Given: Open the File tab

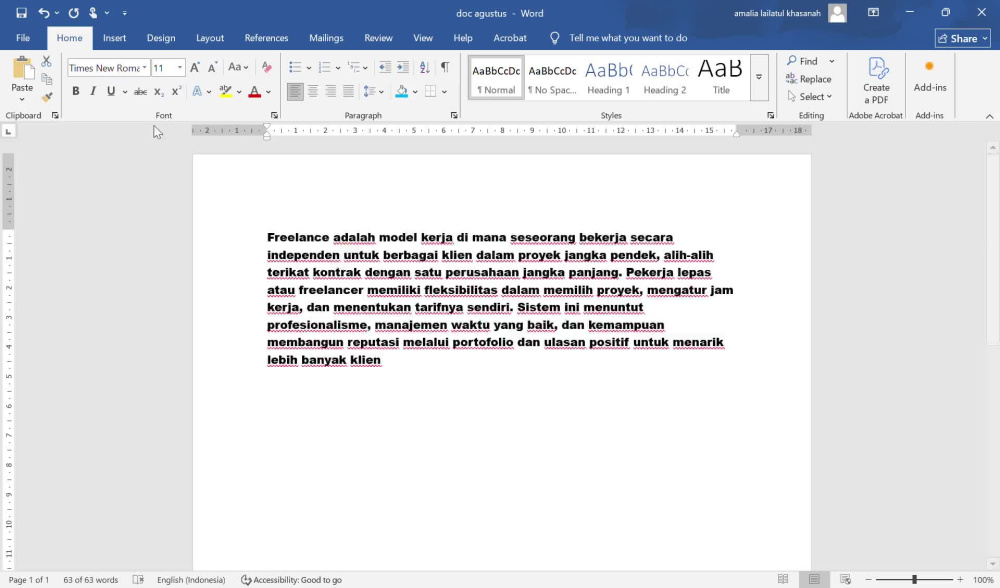Looking at the screenshot, I should tap(23, 38).
